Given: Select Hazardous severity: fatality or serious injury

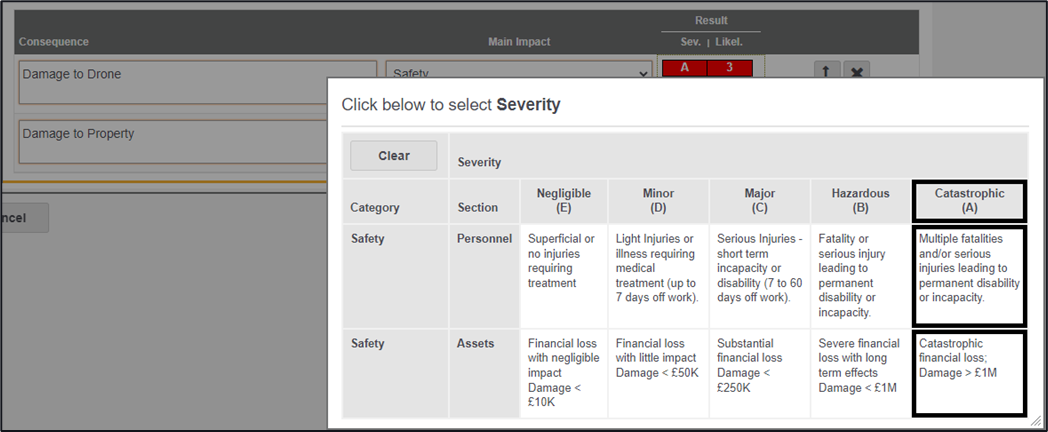Looking at the screenshot, I should coord(859,275).
